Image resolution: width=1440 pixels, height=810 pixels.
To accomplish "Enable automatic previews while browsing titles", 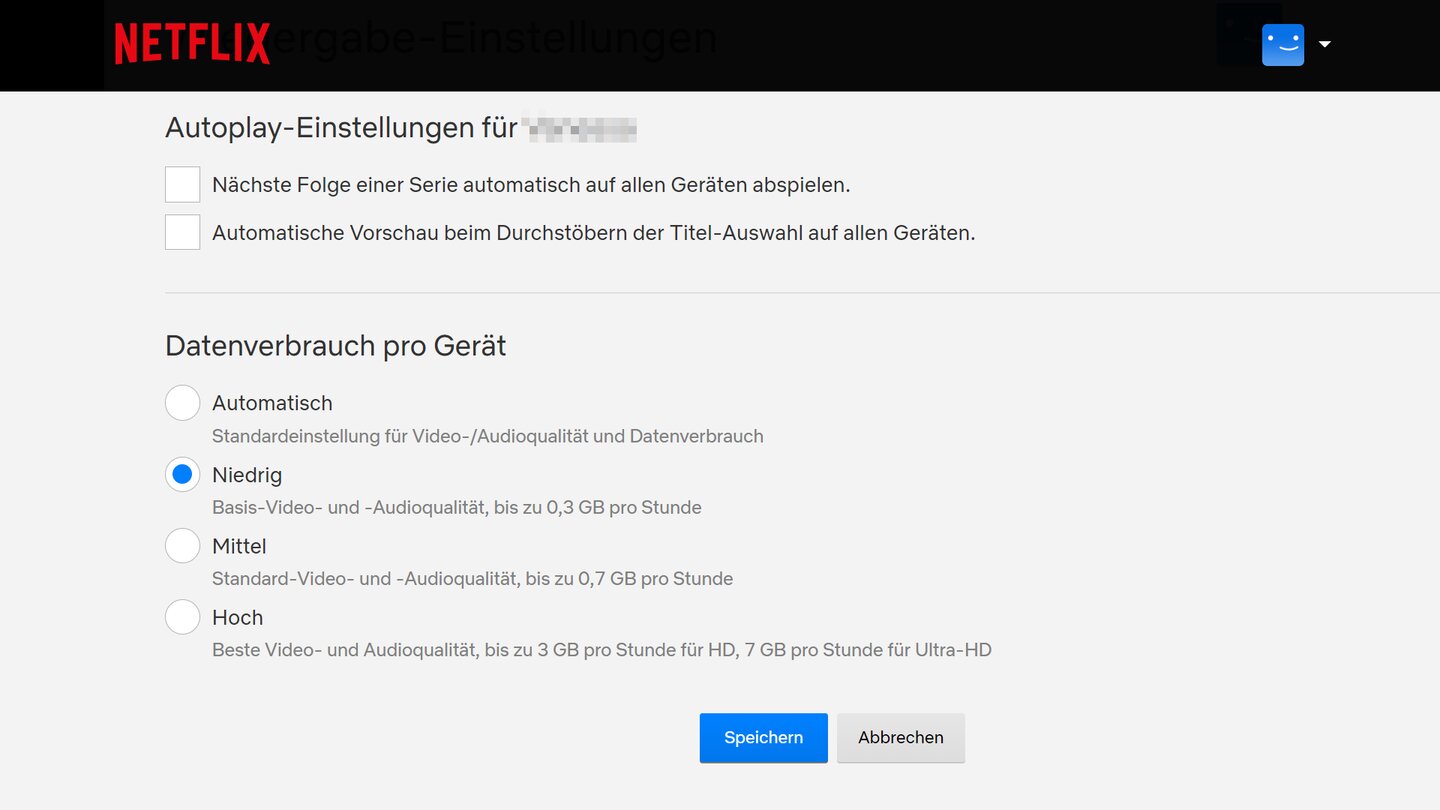I will [x=182, y=232].
